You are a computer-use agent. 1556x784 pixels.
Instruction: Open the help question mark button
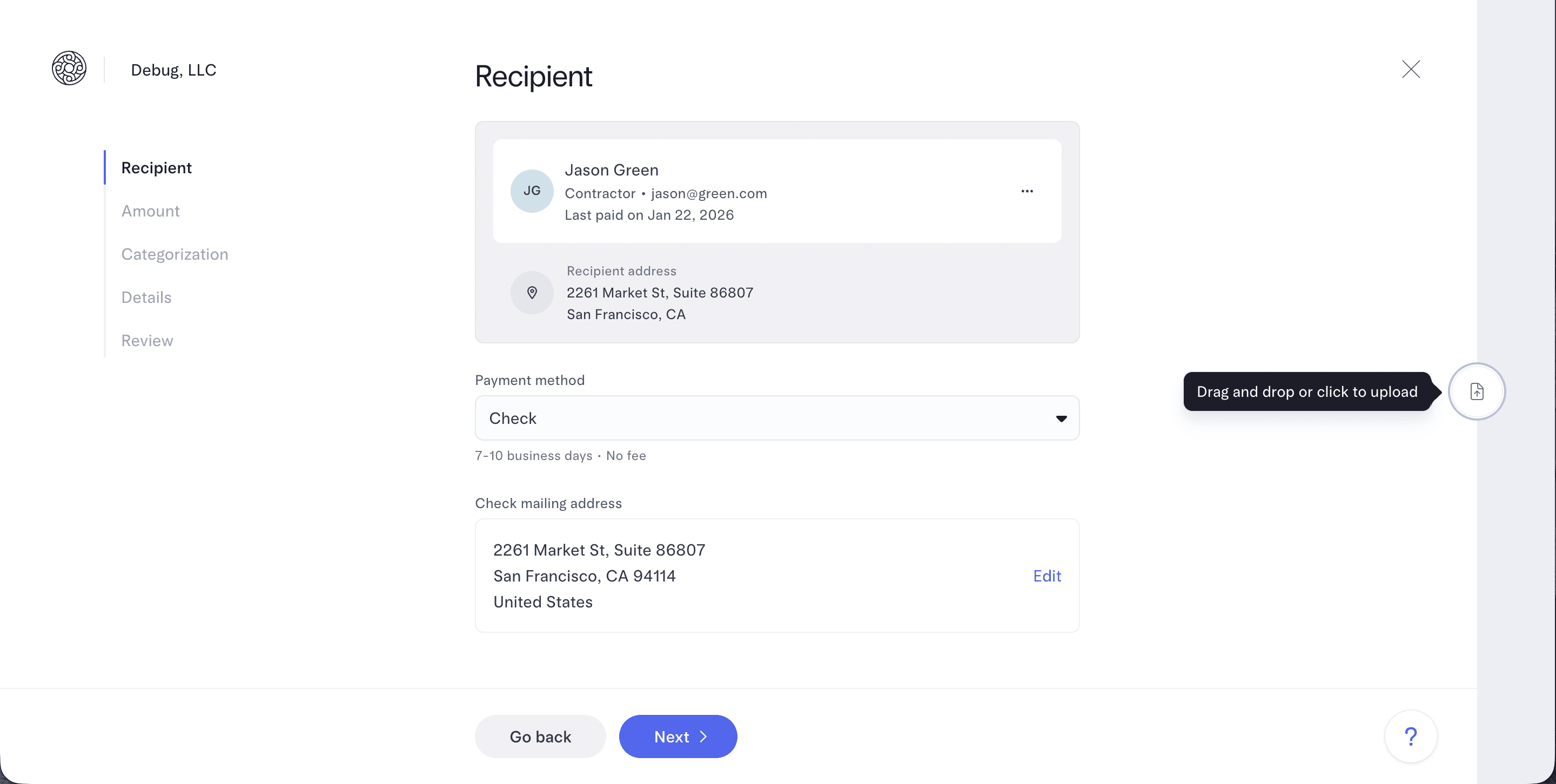(x=1411, y=736)
